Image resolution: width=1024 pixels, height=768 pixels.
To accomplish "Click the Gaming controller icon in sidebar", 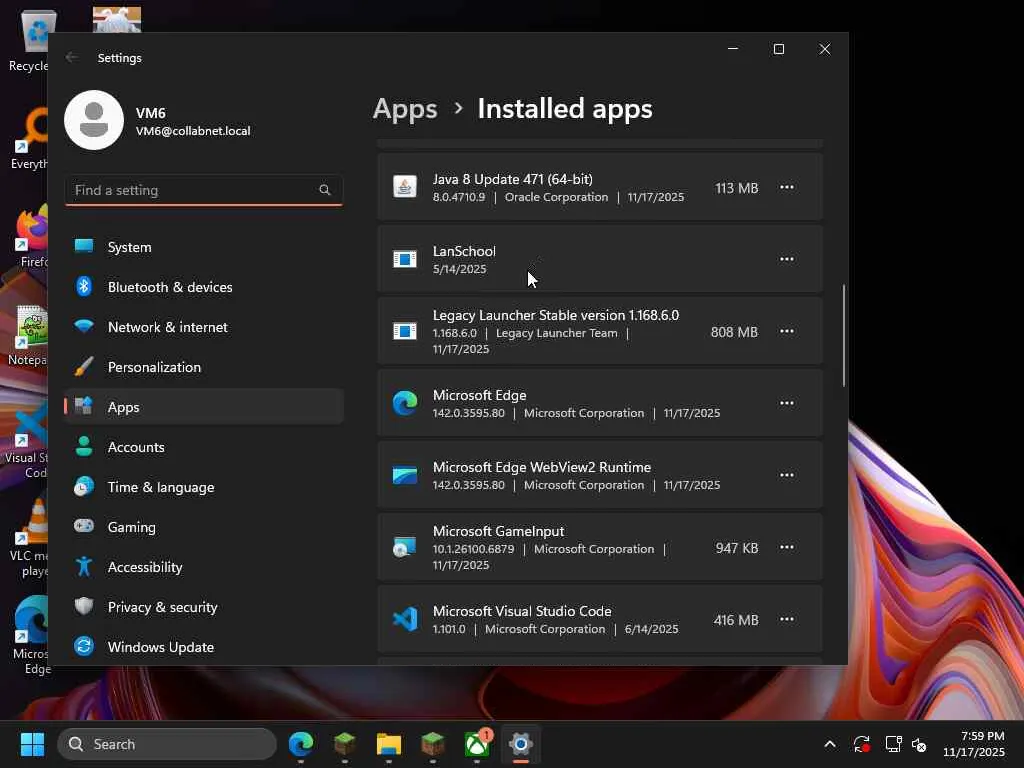I will coord(84,526).
